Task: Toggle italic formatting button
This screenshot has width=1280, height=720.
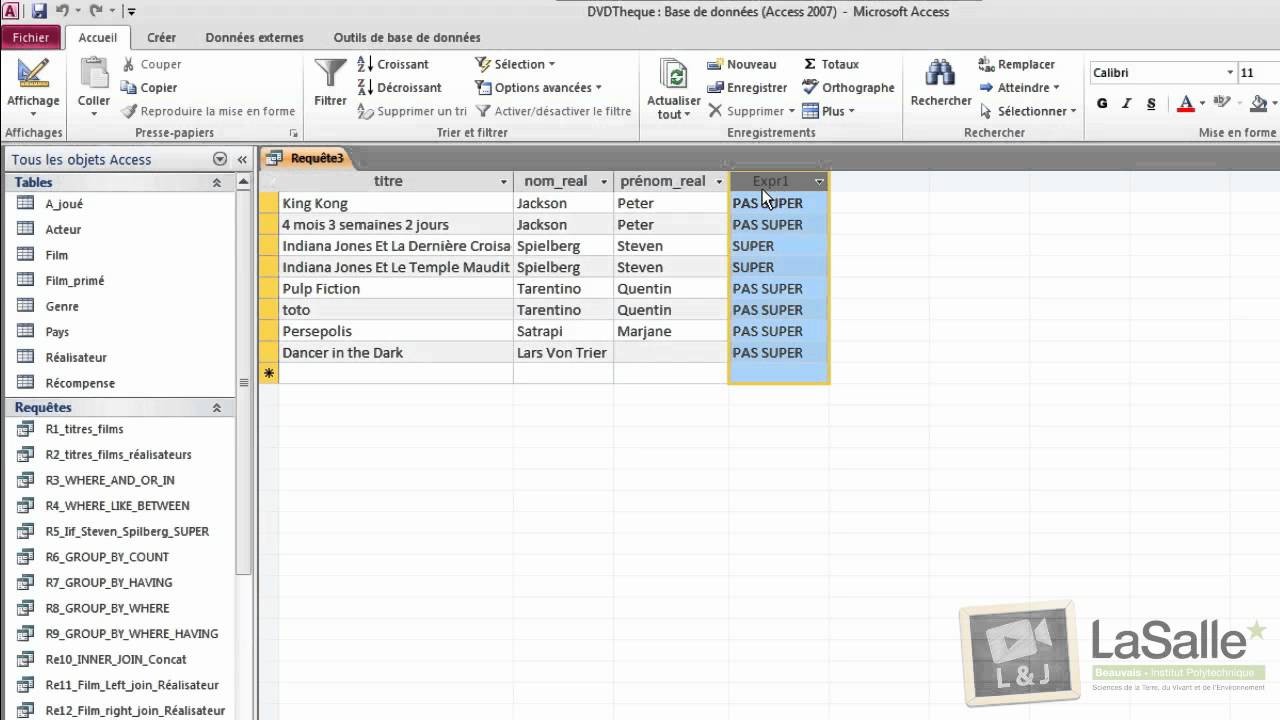Action: (x=1127, y=103)
